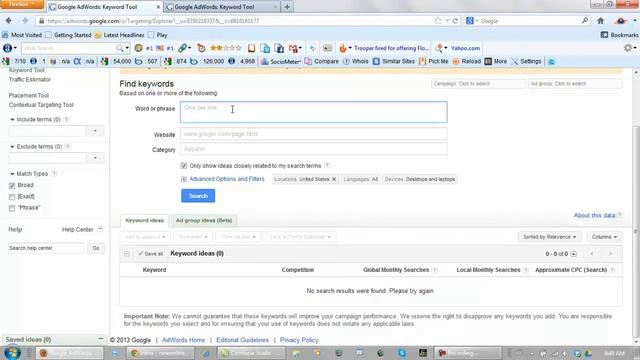Click the Placement Tool sidebar link

(x=29, y=96)
